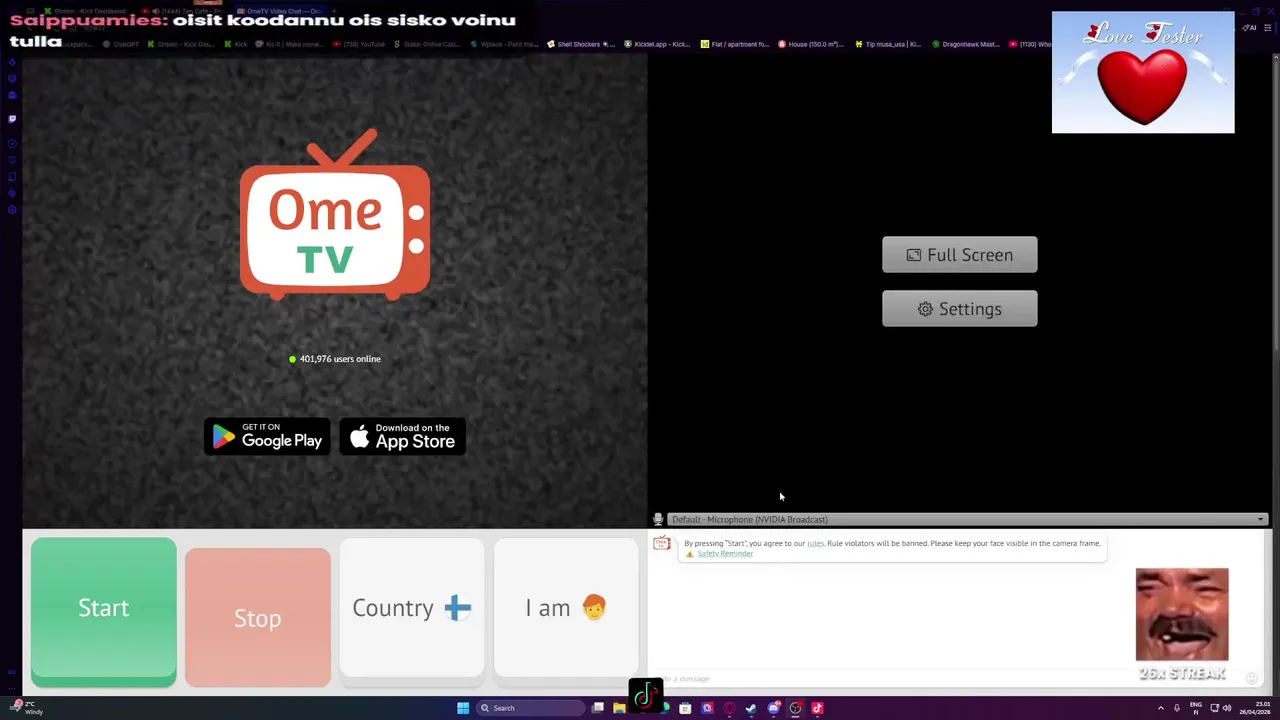The width and height of the screenshot is (1280, 720).
Task: Click the red Stop button
Action: 257,617
